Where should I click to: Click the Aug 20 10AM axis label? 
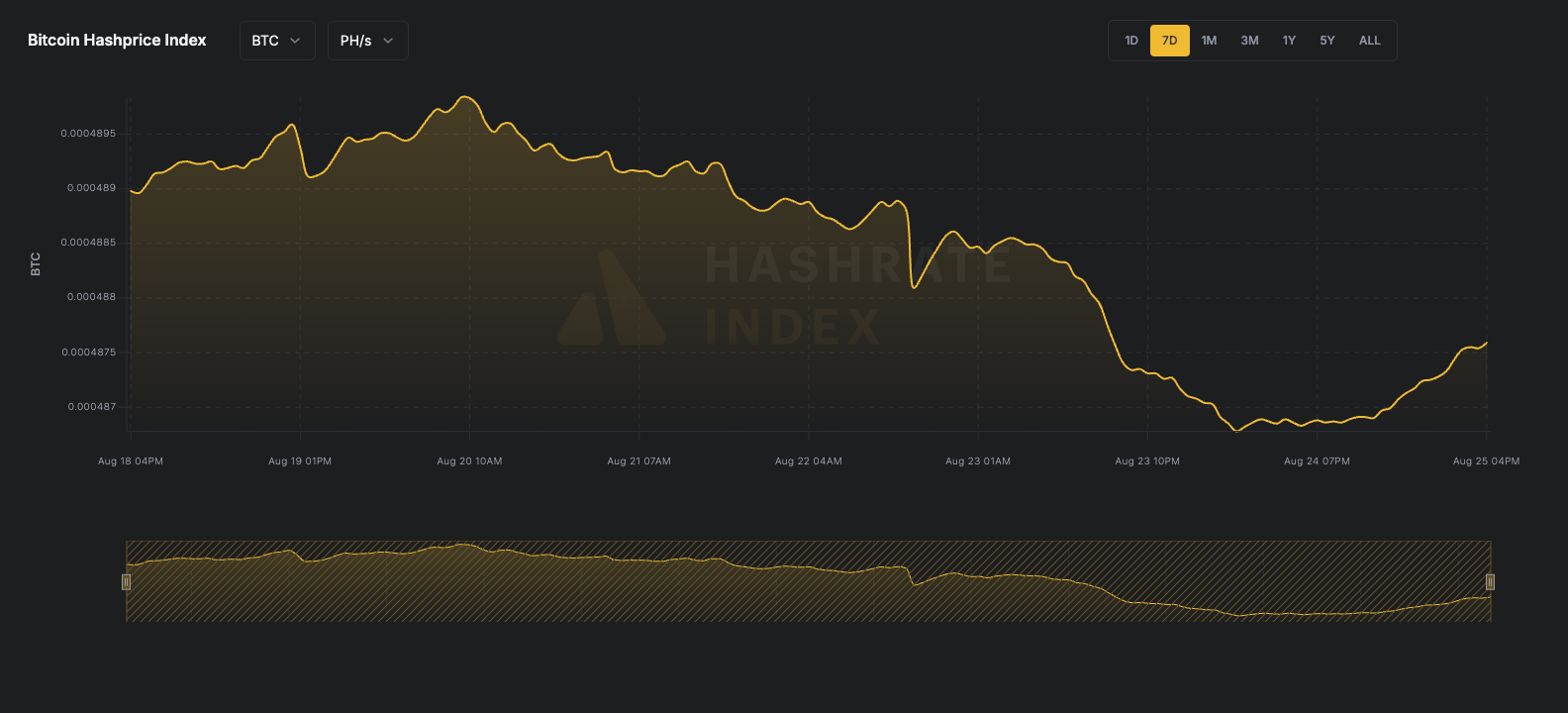click(x=469, y=461)
